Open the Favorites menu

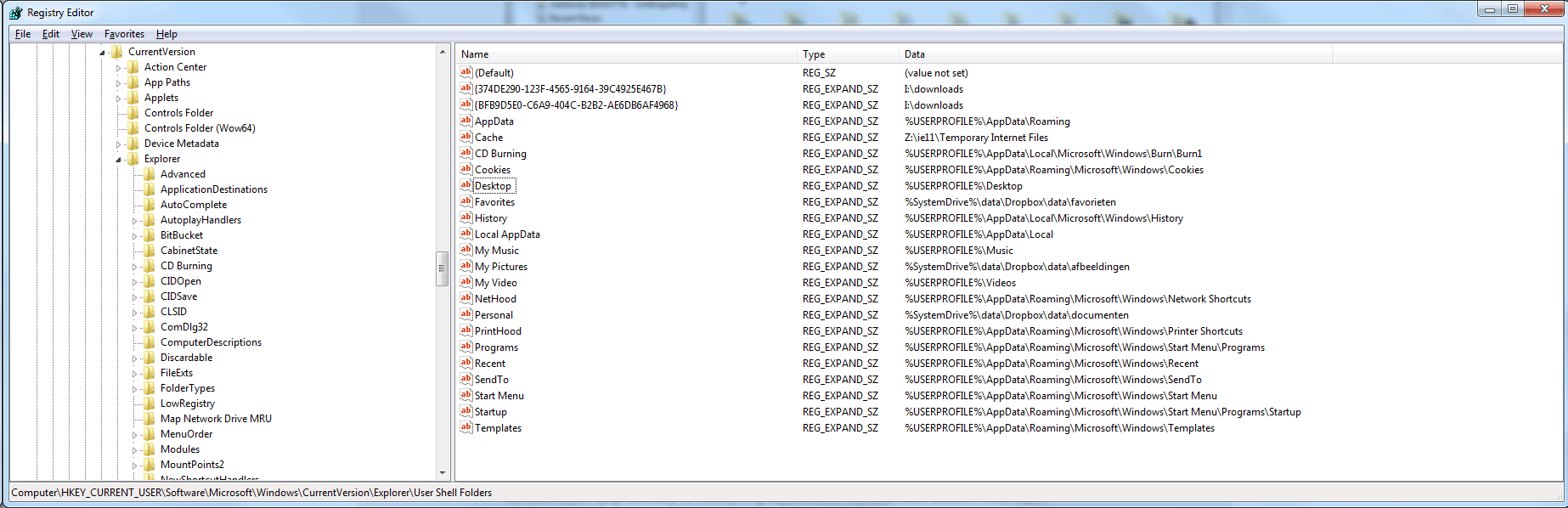124,34
